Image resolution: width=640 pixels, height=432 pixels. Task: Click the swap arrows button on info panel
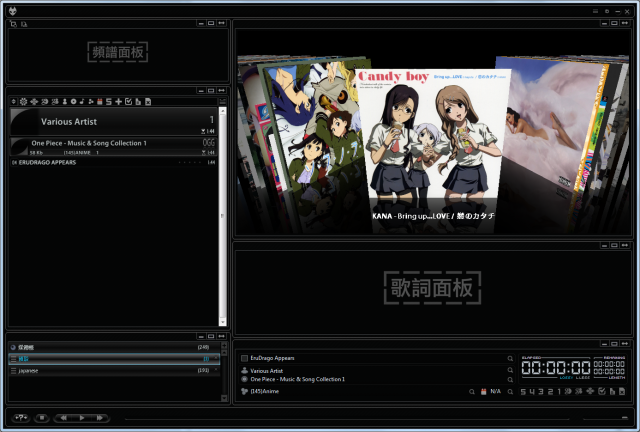coord(624,343)
